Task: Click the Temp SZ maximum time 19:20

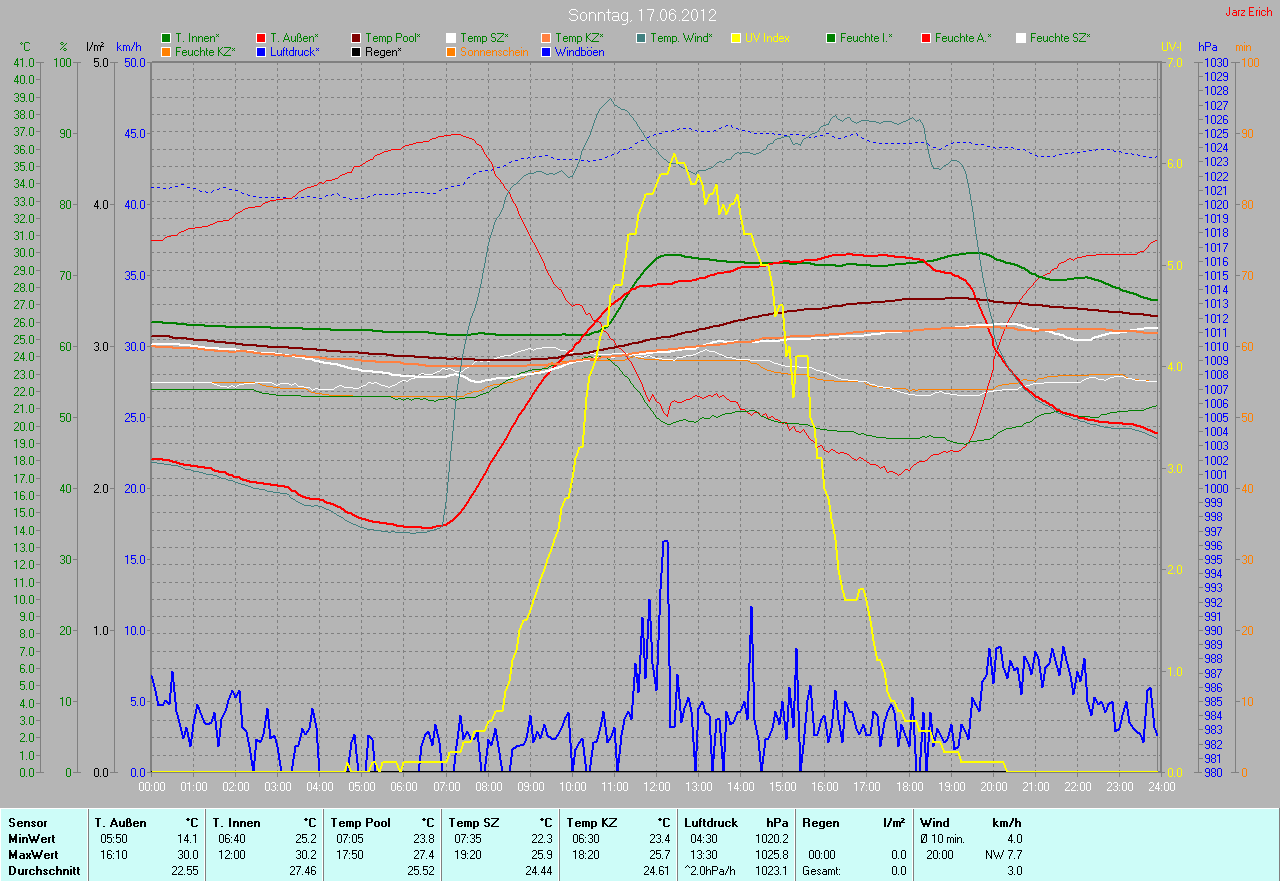Action: [x=468, y=855]
